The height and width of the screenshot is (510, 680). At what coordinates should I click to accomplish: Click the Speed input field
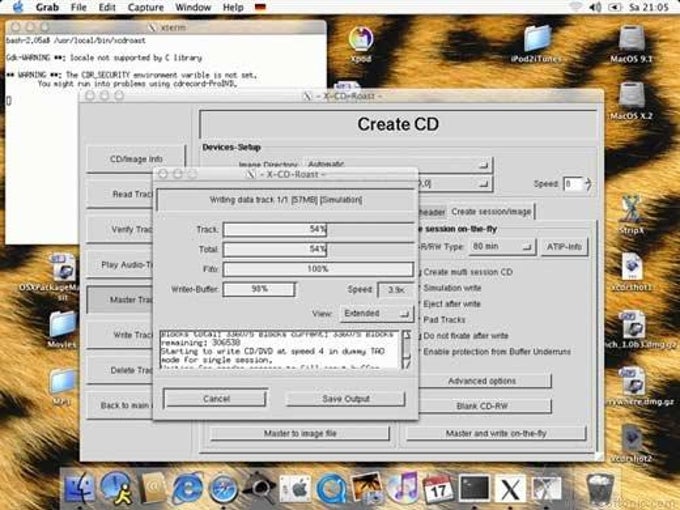pos(573,184)
